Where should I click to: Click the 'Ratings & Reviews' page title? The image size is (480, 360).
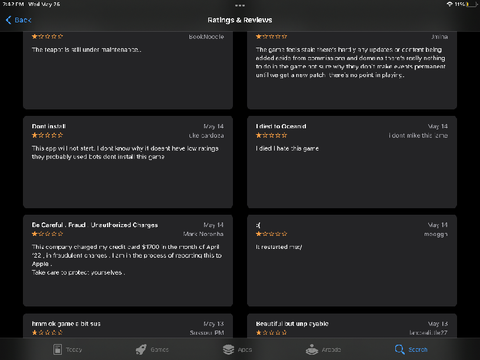(x=240, y=20)
